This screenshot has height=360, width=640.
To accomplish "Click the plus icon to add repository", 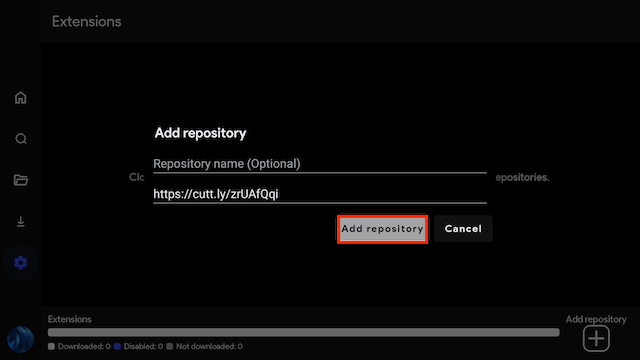I will 596,338.
